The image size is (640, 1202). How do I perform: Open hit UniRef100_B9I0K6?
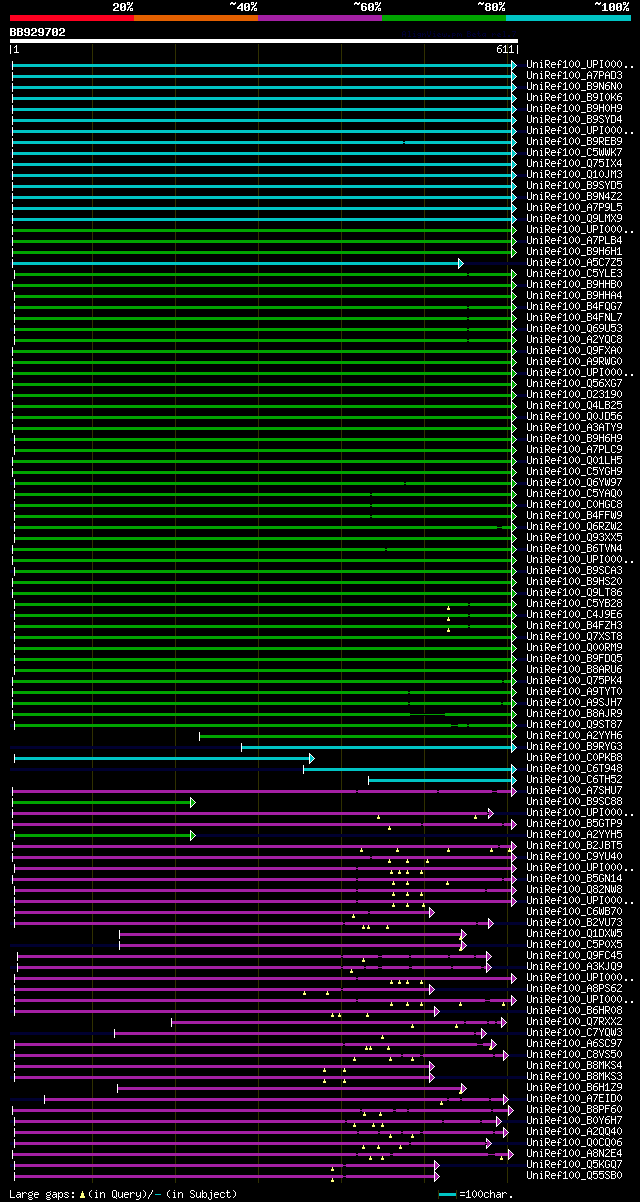(x=575, y=97)
